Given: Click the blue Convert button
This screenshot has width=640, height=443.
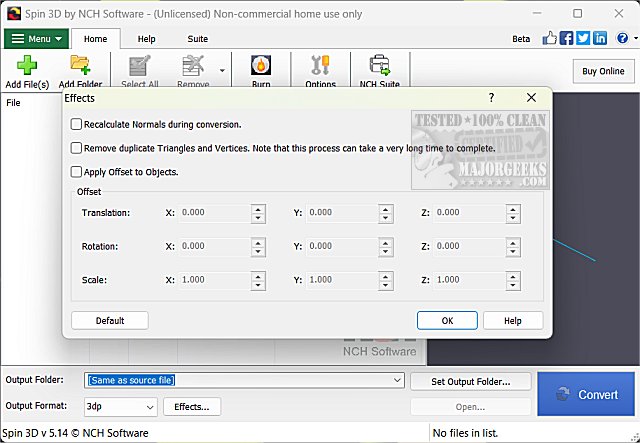Looking at the screenshot, I should coord(586,394).
